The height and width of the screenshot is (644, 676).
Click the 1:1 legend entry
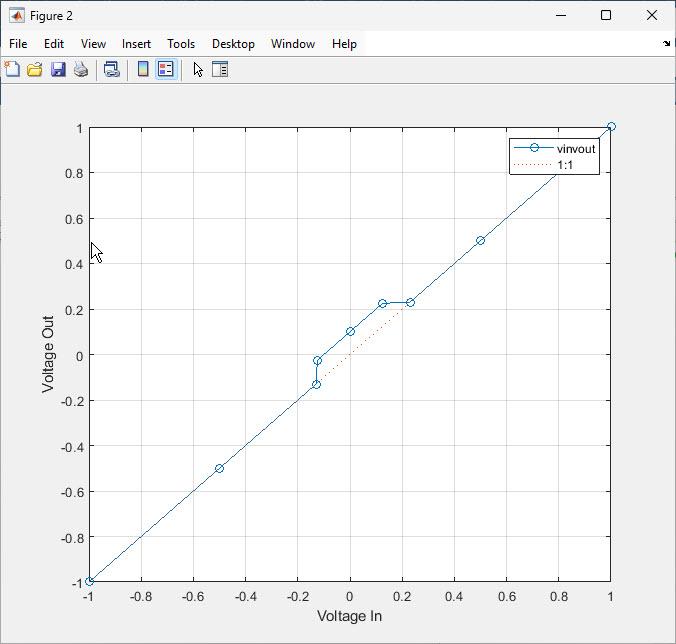tap(565, 164)
